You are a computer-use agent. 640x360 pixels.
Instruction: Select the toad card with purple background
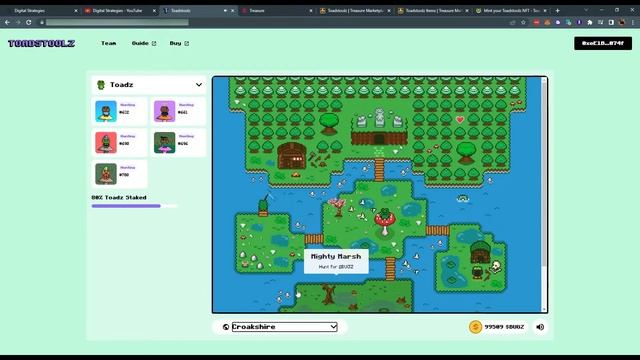(x=178, y=111)
